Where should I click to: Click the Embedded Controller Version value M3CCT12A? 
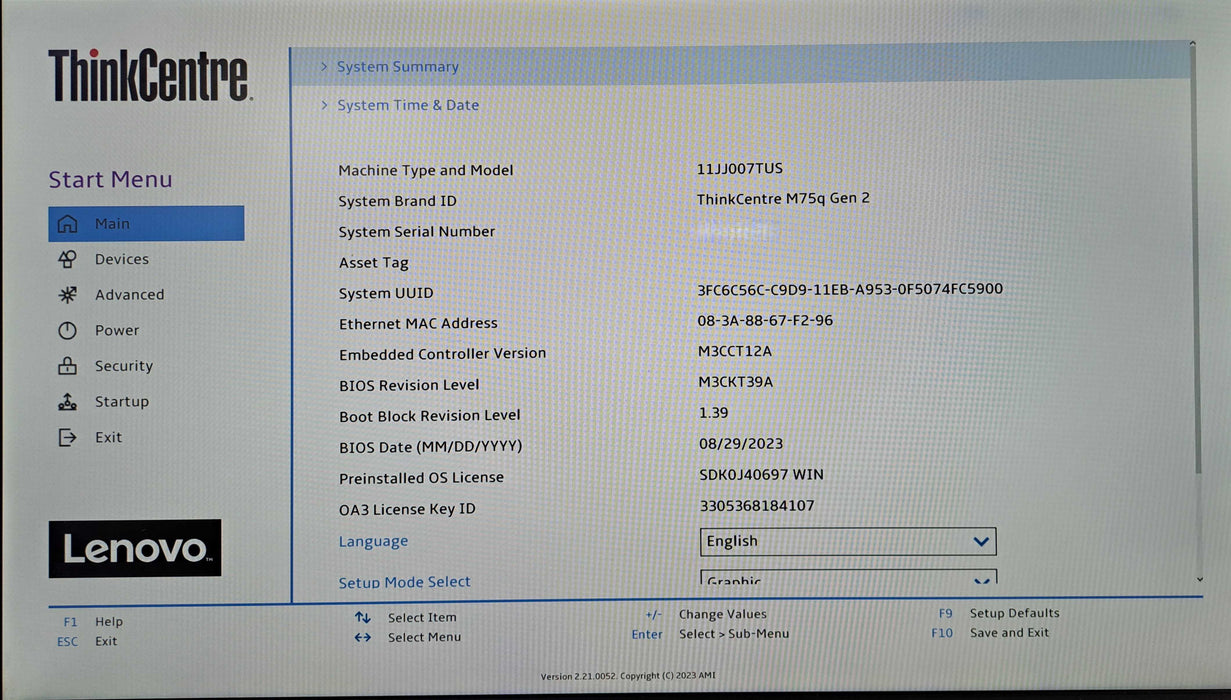tap(735, 351)
